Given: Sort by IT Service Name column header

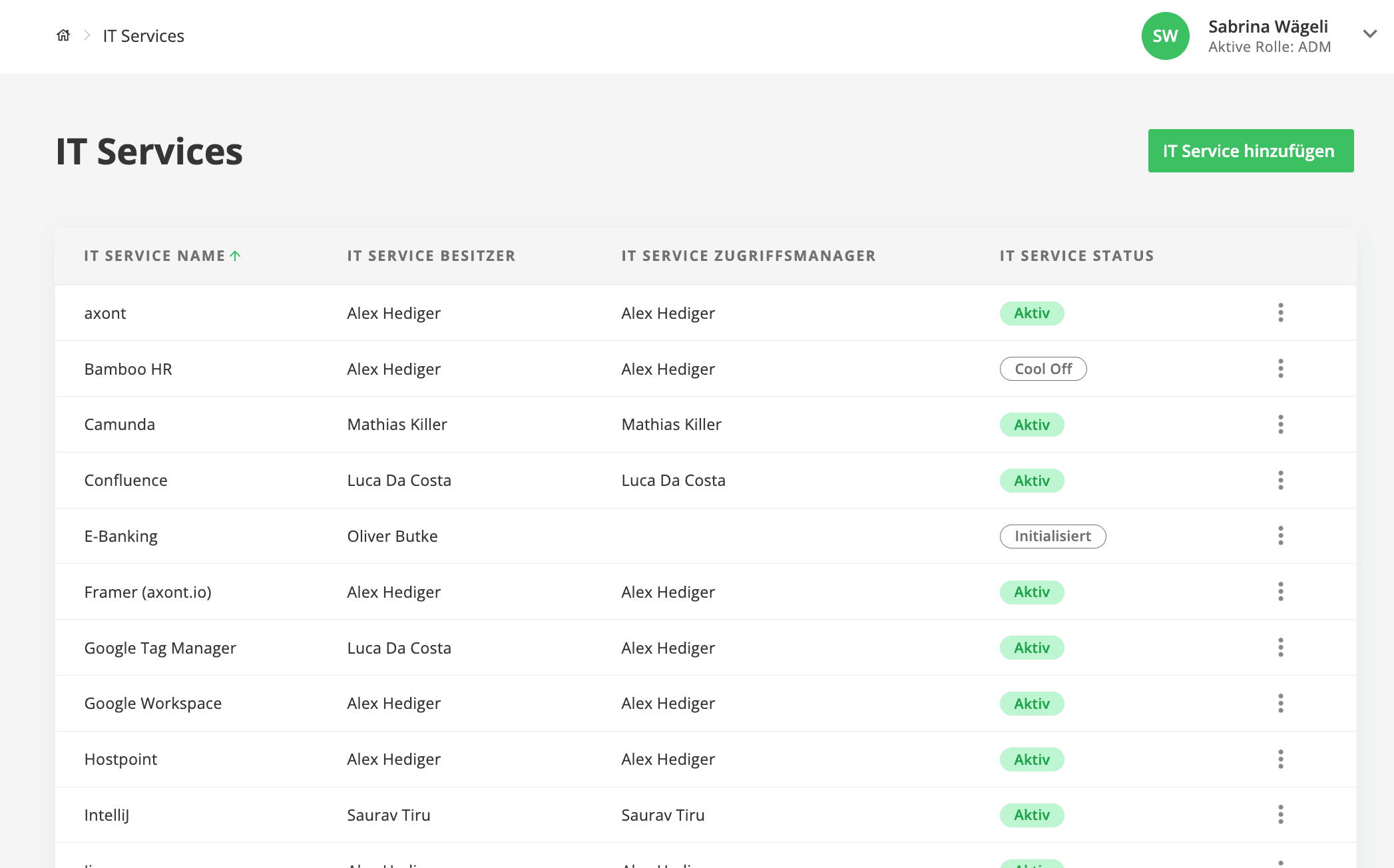Looking at the screenshot, I should pyautogui.click(x=154, y=256).
